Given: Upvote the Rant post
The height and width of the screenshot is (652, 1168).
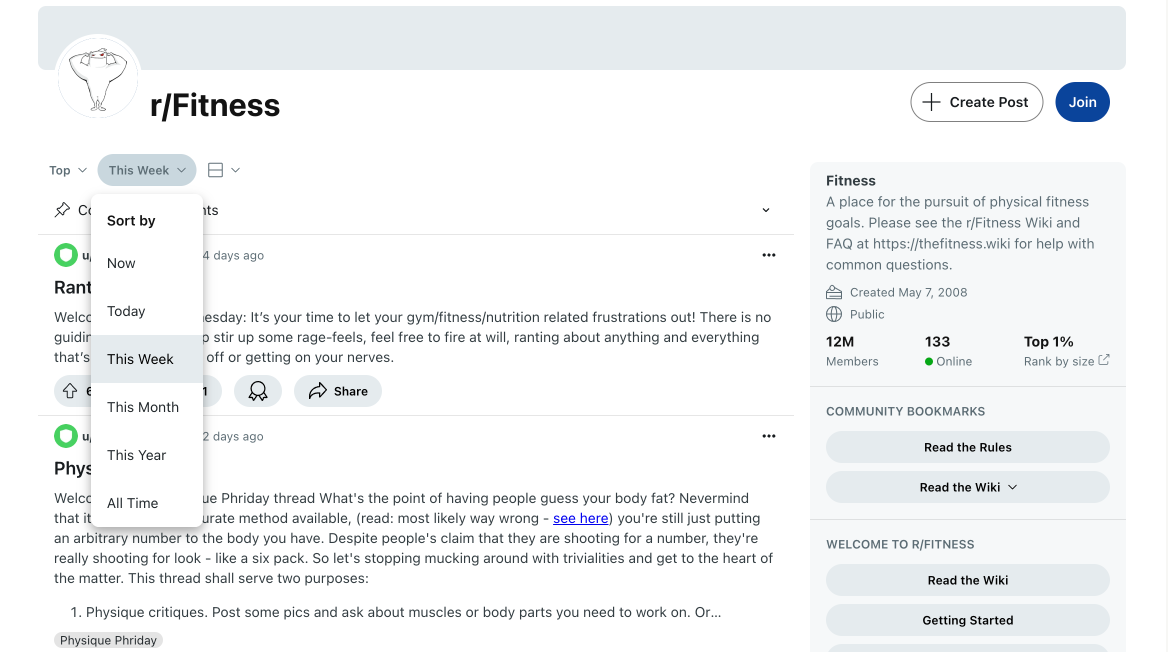Looking at the screenshot, I should [70, 390].
